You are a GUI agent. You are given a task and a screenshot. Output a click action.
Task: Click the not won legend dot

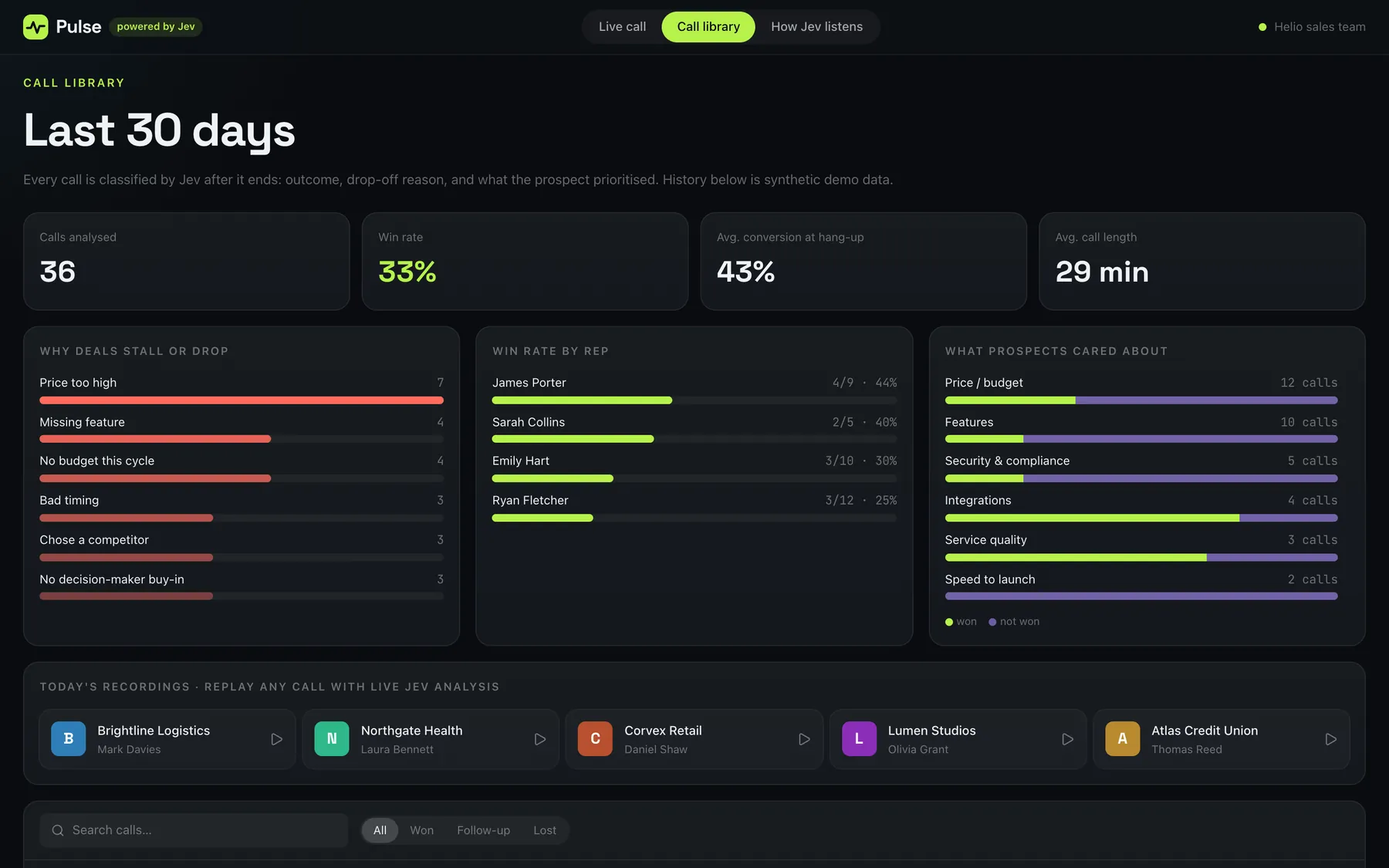click(x=992, y=622)
